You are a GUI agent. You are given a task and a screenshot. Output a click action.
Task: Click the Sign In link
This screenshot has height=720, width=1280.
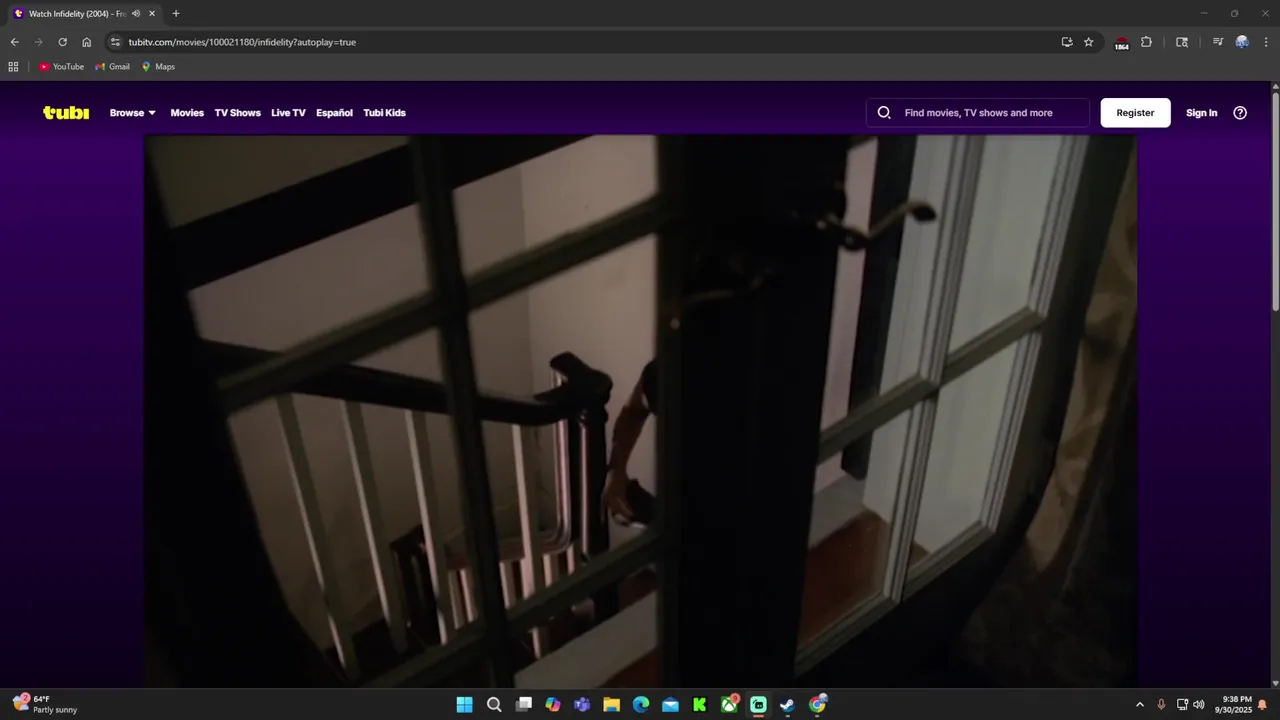point(1201,113)
